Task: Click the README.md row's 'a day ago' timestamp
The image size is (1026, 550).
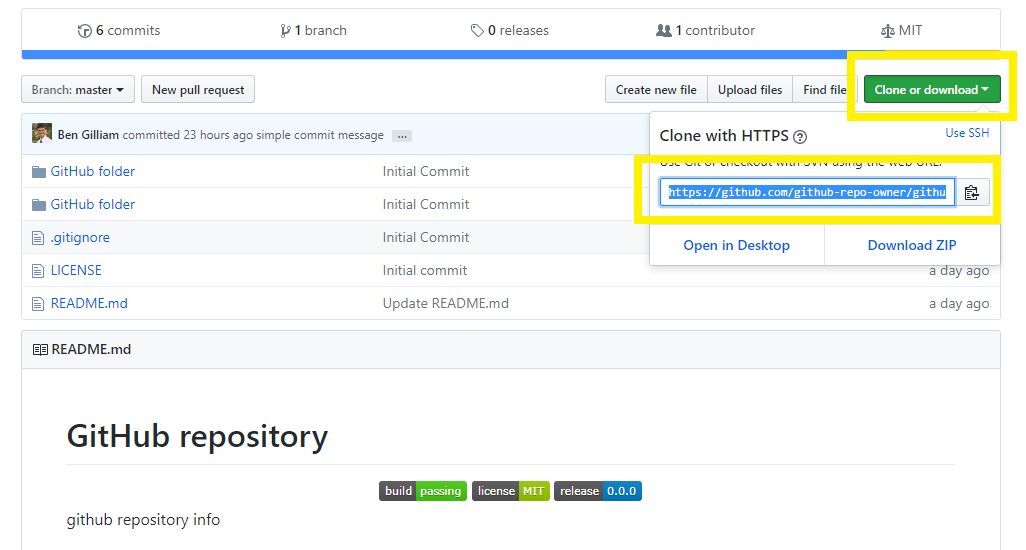Action: click(x=959, y=303)
